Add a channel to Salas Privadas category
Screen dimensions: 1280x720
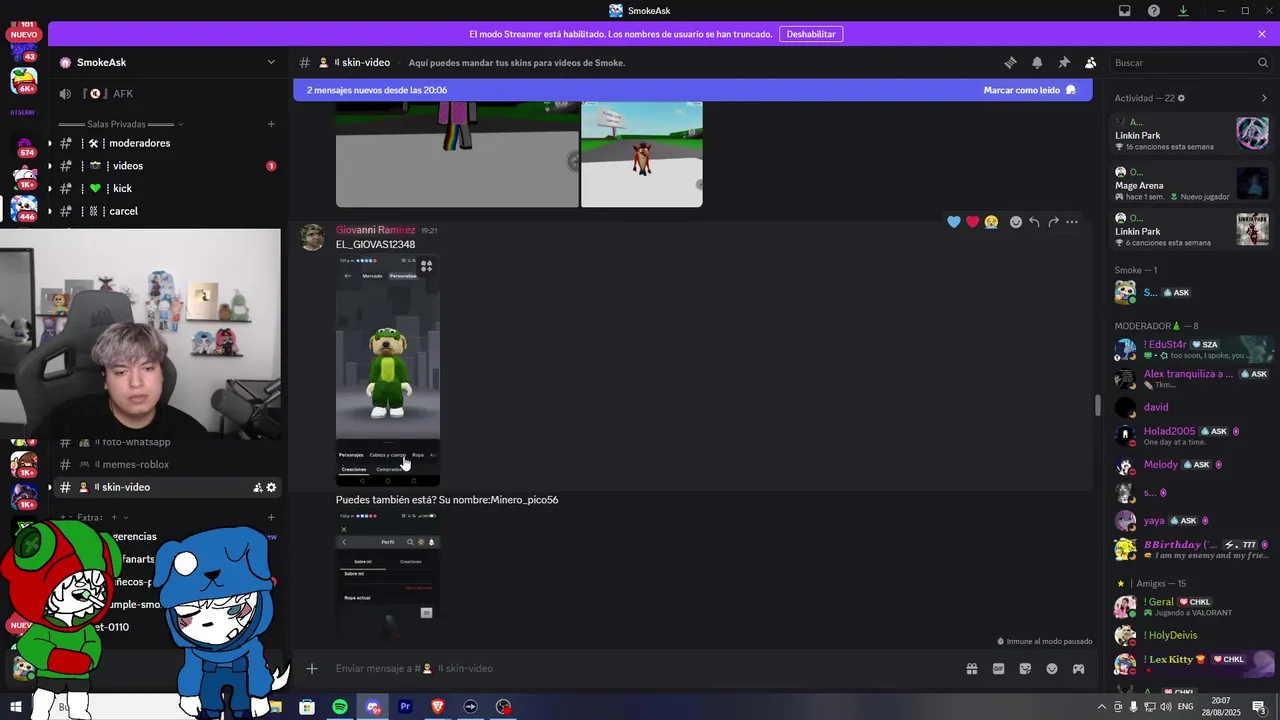click(x=271, y=124)
